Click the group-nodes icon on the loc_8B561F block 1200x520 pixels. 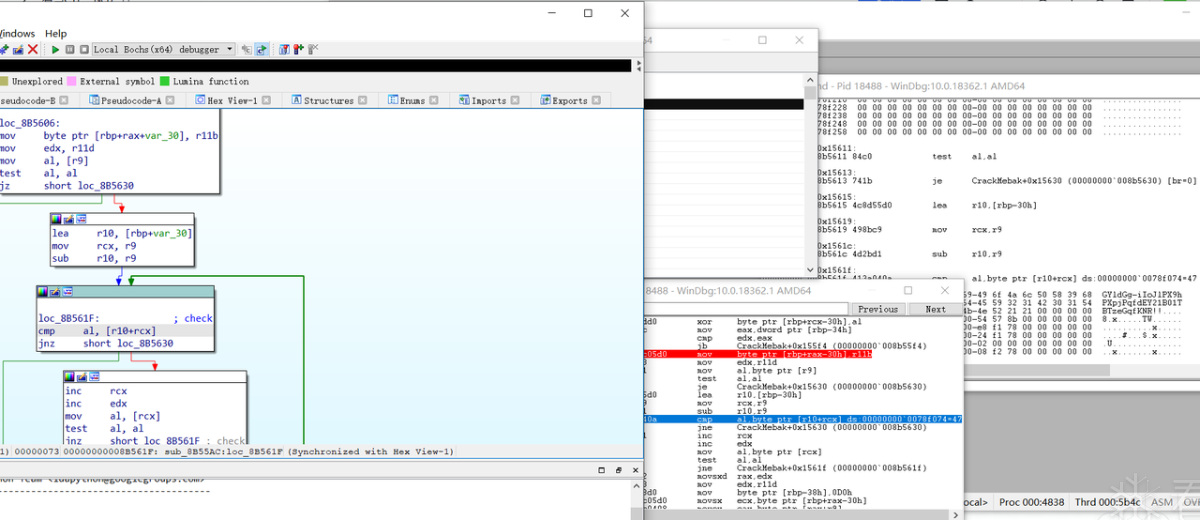click(x=67, y=291)
